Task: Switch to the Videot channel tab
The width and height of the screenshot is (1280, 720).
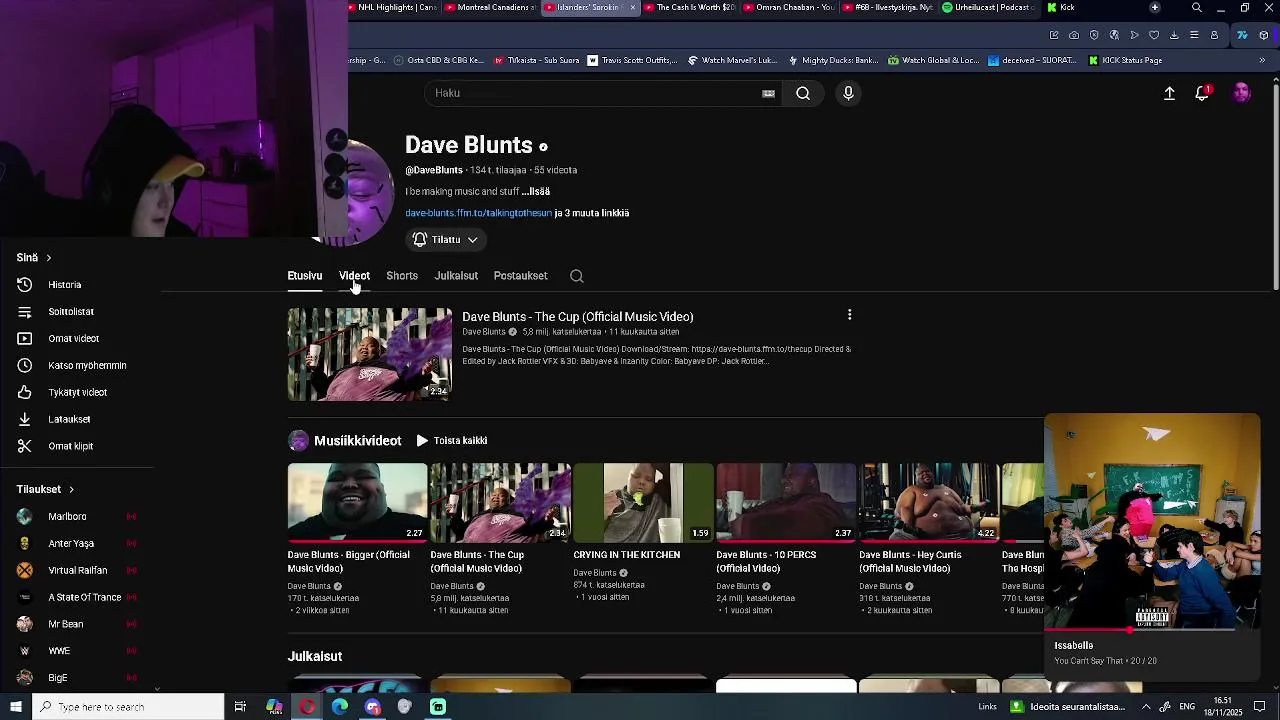Action: click(x=354, y=276)
